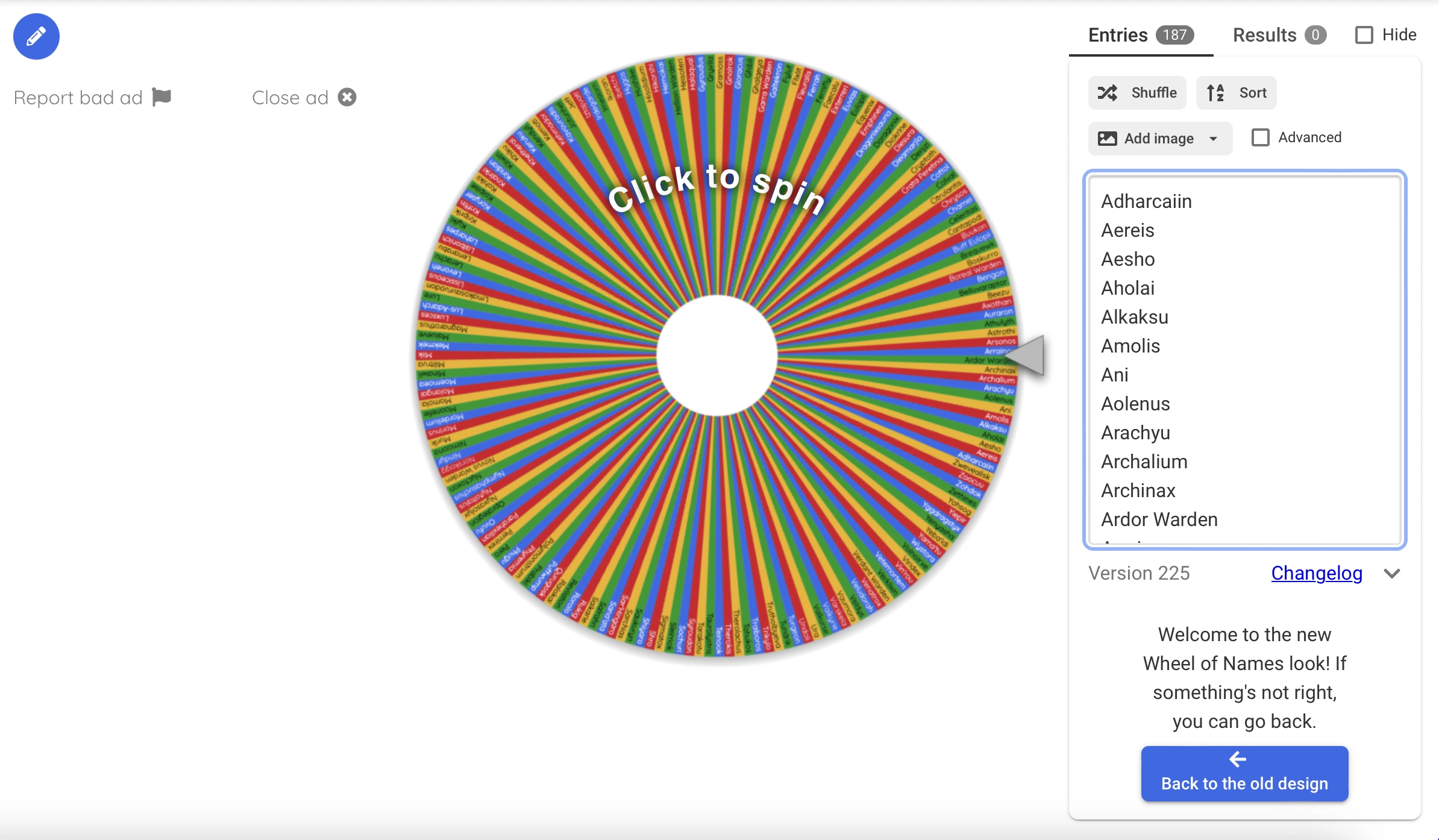Click the gray wheel pointer triangle
This screenshot has width=1439, height=840.
[1030, 356]
